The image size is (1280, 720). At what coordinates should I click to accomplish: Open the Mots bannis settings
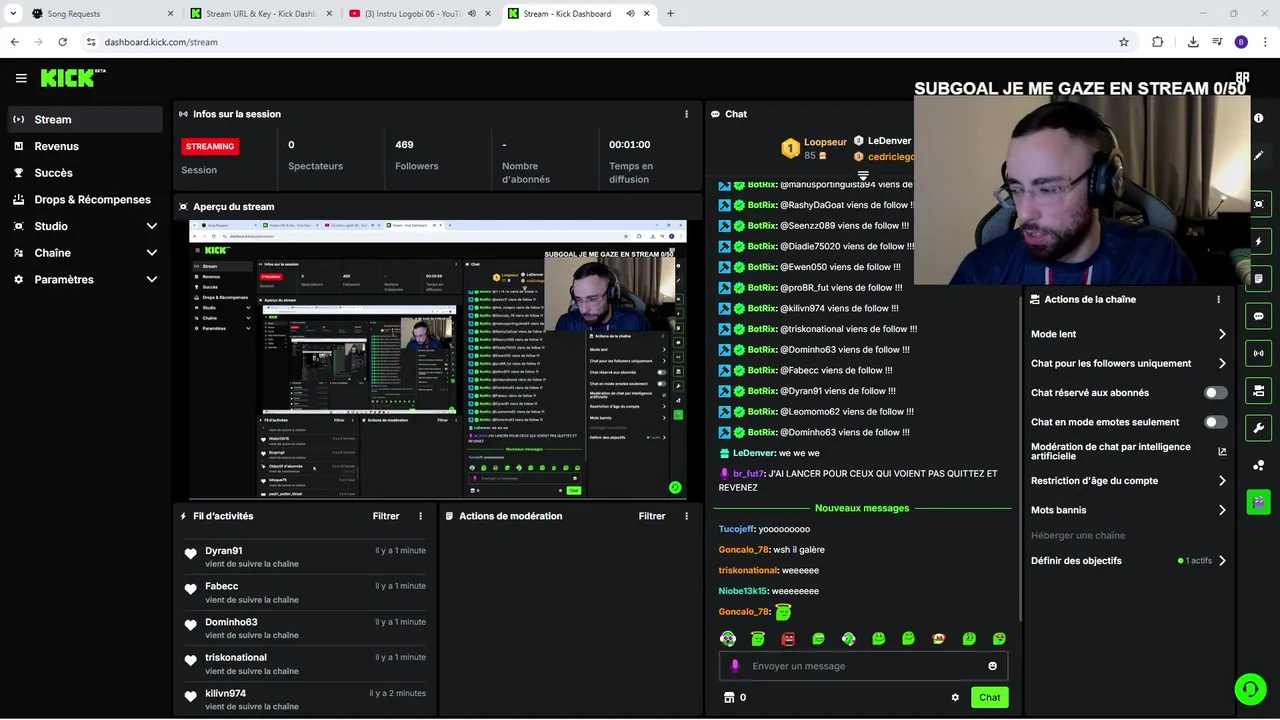point(1129,510)
